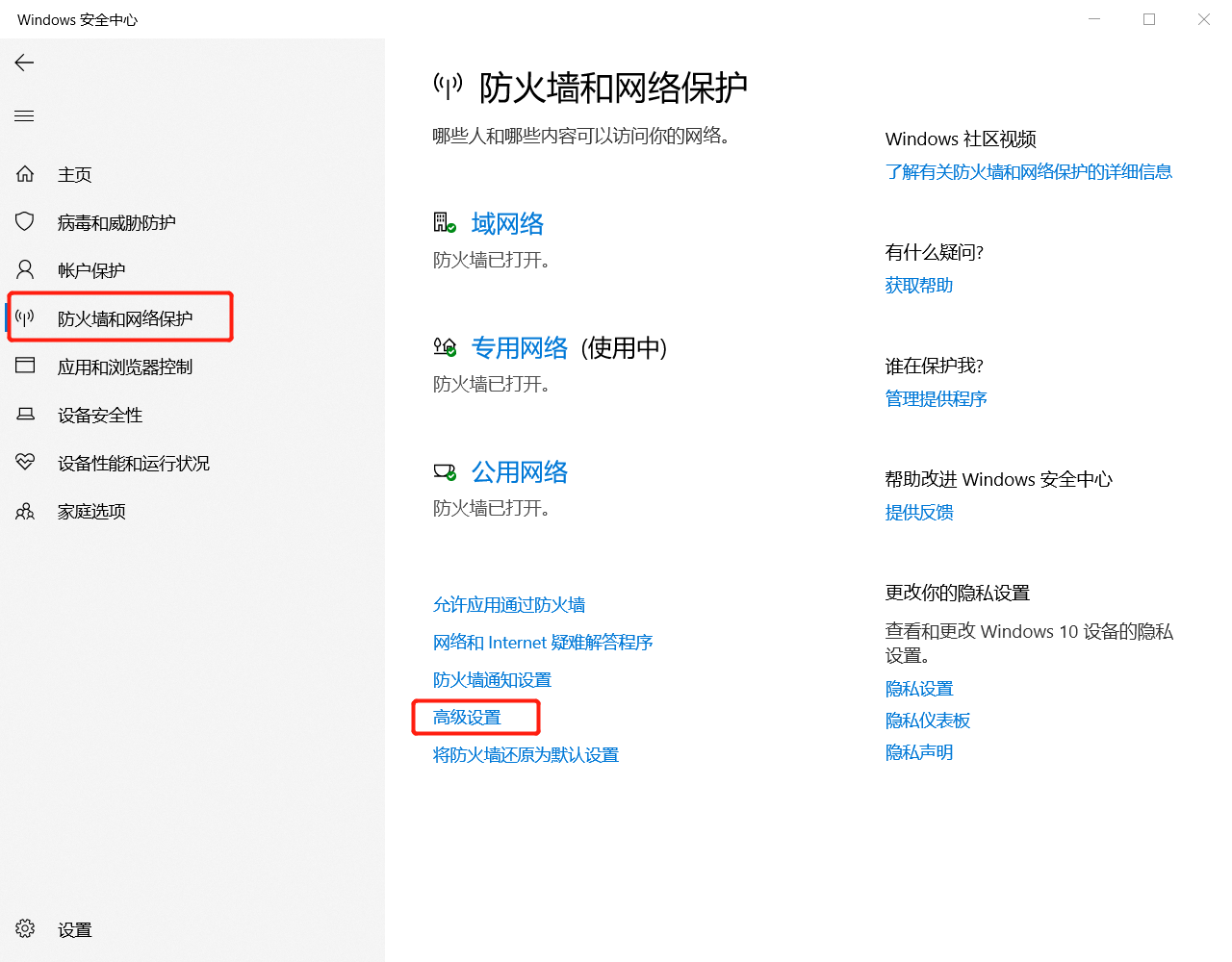Open 高级设置 link
The image size is (1232, 962).
pyautogui.click(x=467, y=718)
